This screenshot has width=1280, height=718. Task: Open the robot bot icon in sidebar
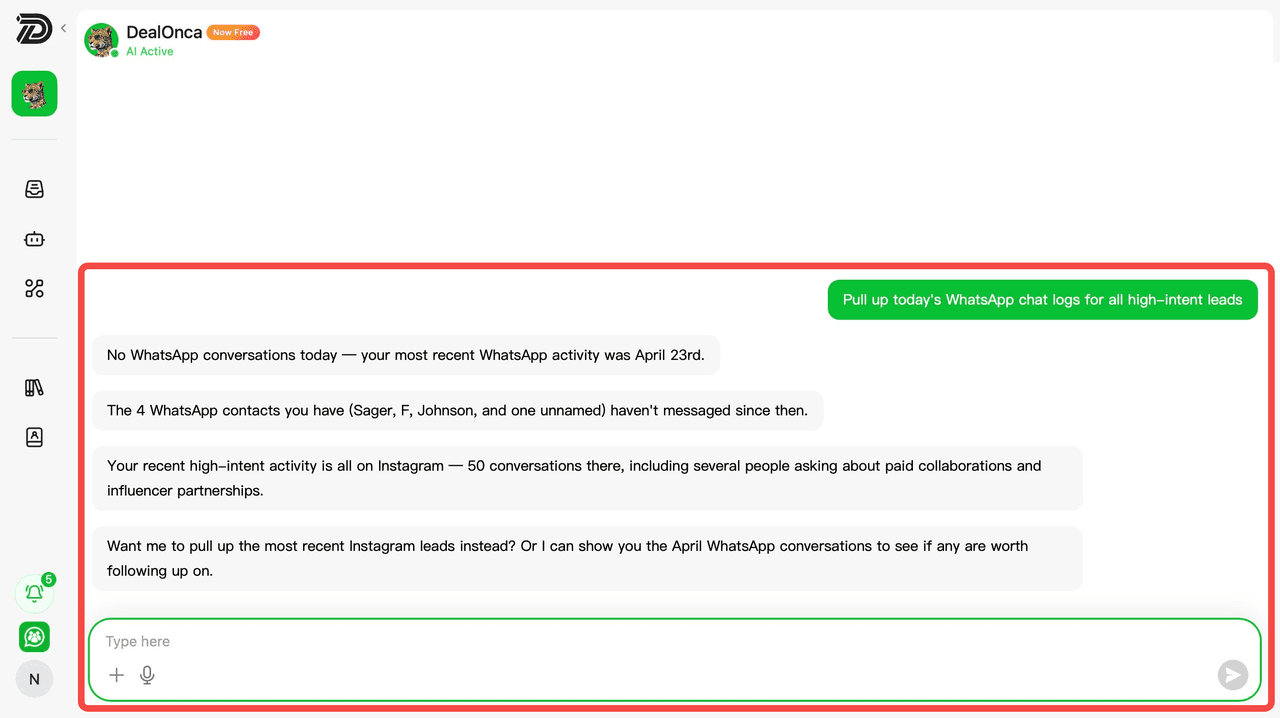(x=34, y=239)
